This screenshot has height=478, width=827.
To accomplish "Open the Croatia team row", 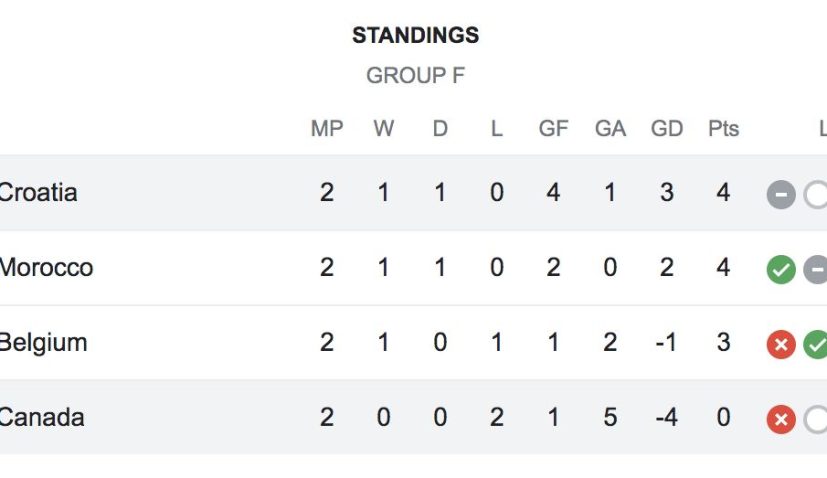I will tap(38, 192).
